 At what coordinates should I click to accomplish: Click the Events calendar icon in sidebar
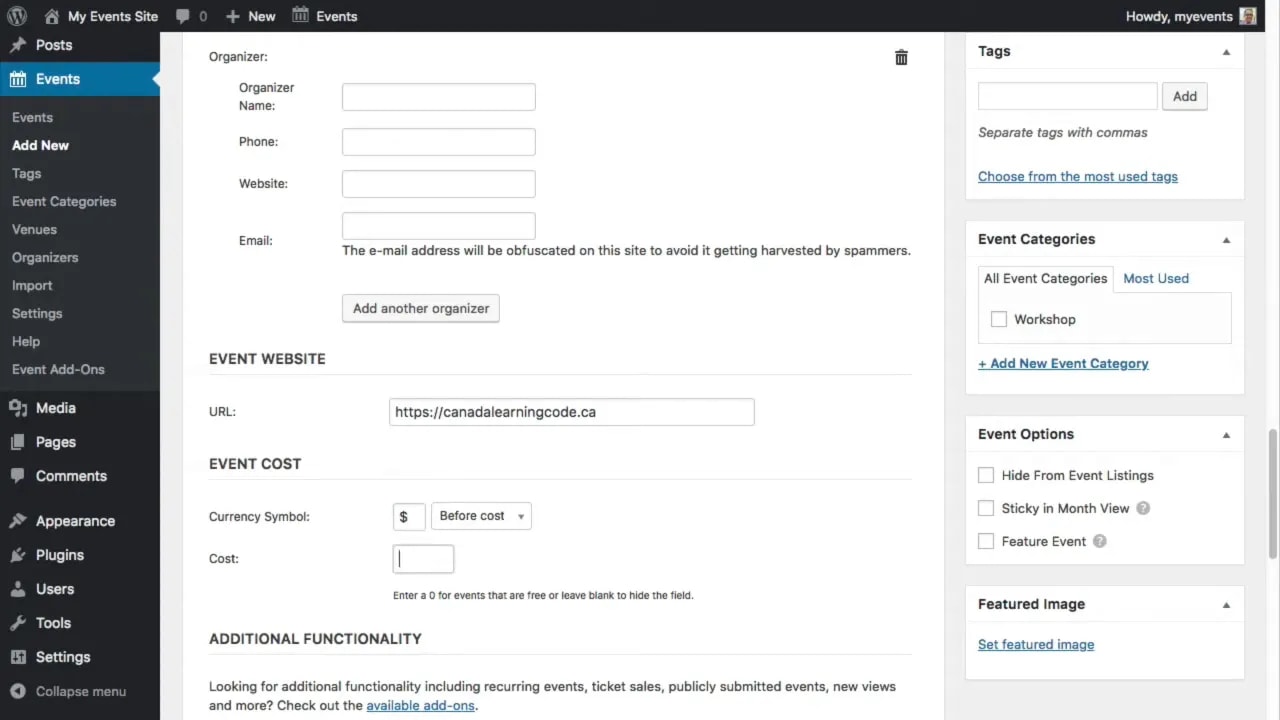18,79
